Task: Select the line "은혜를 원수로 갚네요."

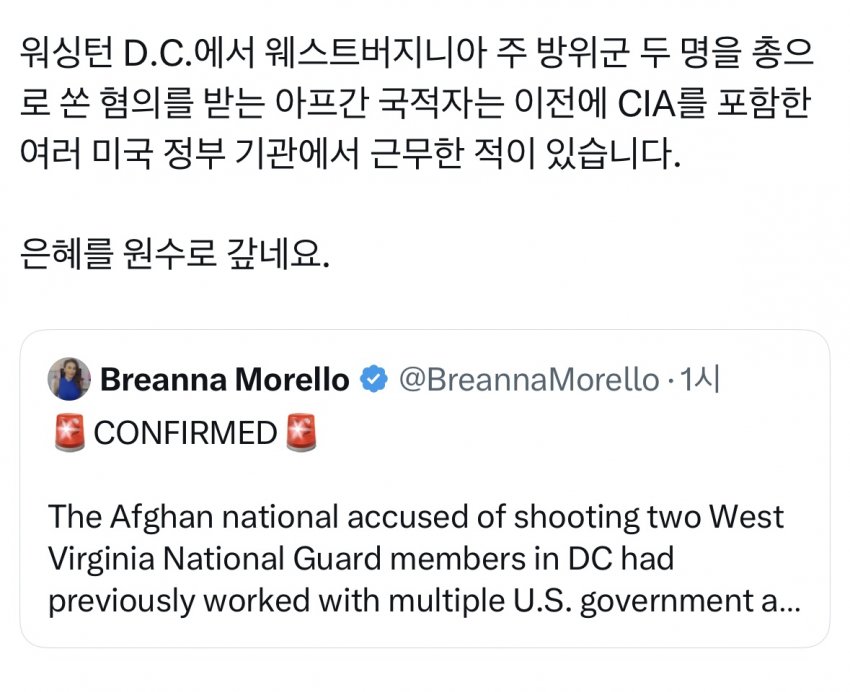Action: [174, 255]
